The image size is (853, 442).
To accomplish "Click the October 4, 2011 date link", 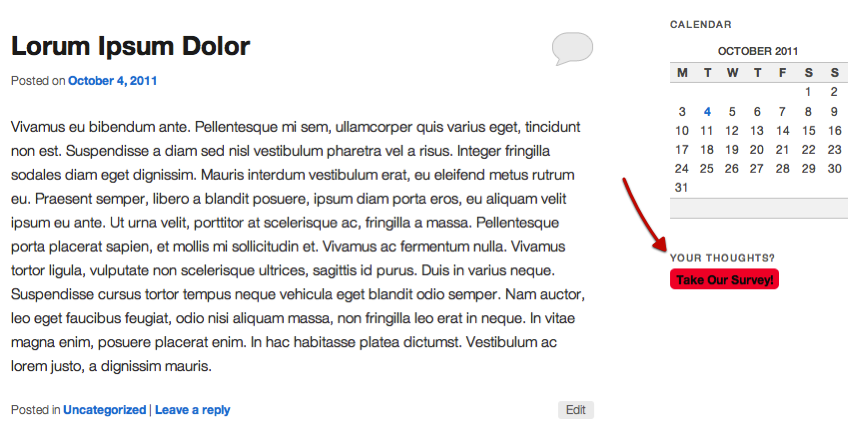I will coord(112,81).
